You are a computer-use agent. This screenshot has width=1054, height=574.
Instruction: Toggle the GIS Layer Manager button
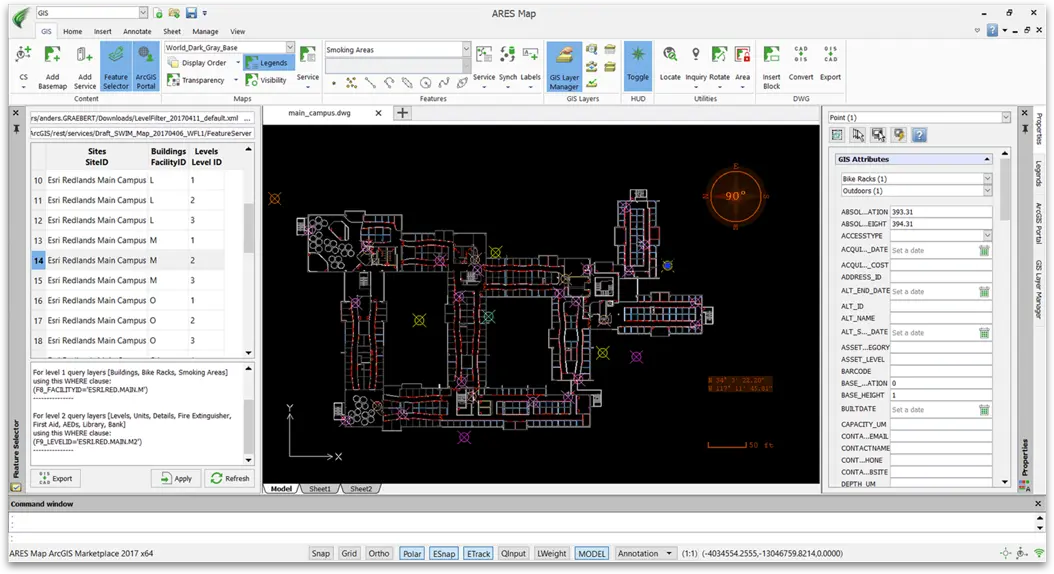coord(564,67)
